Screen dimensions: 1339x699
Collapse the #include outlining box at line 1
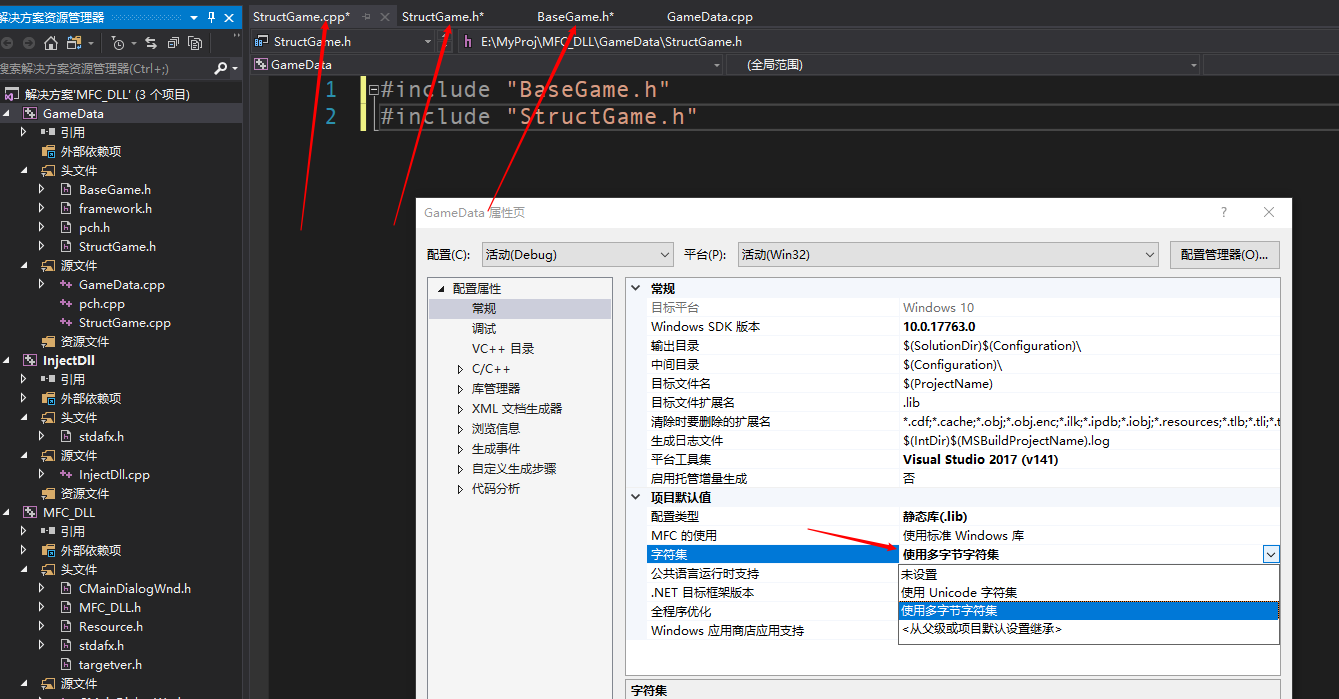[x=374, y=90]
